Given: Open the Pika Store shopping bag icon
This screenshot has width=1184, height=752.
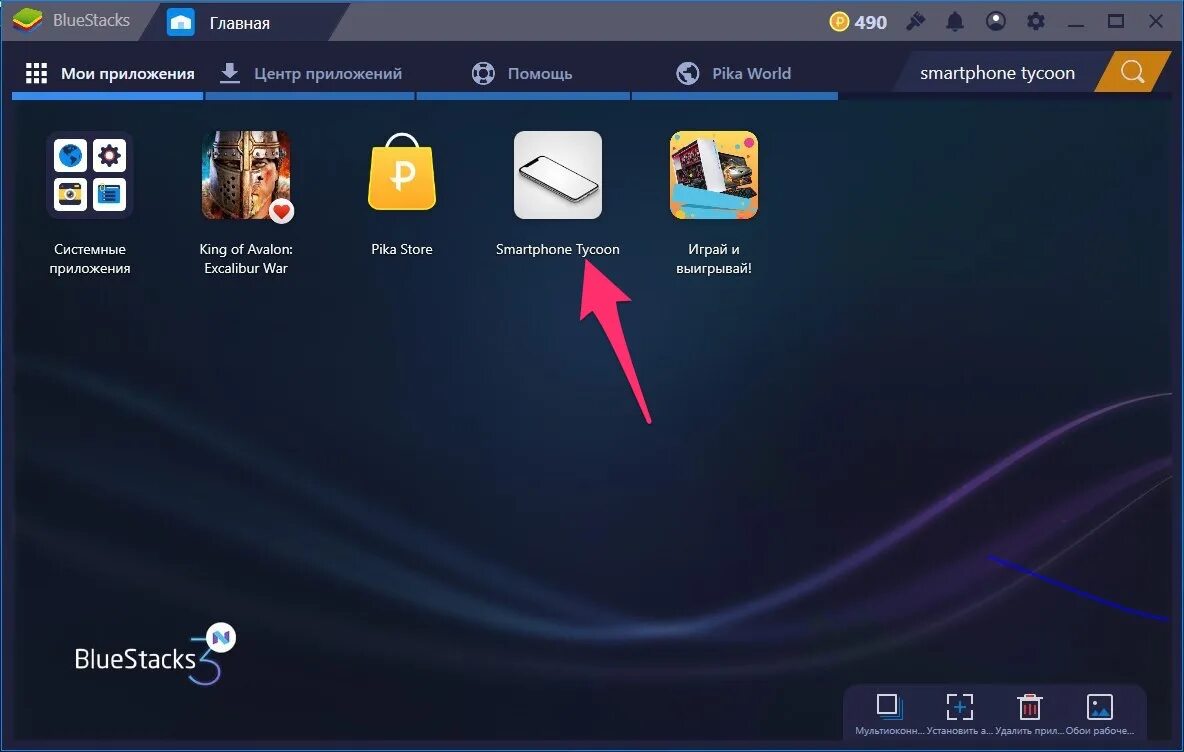Looking at the screenshot, I should coord(402,172).
